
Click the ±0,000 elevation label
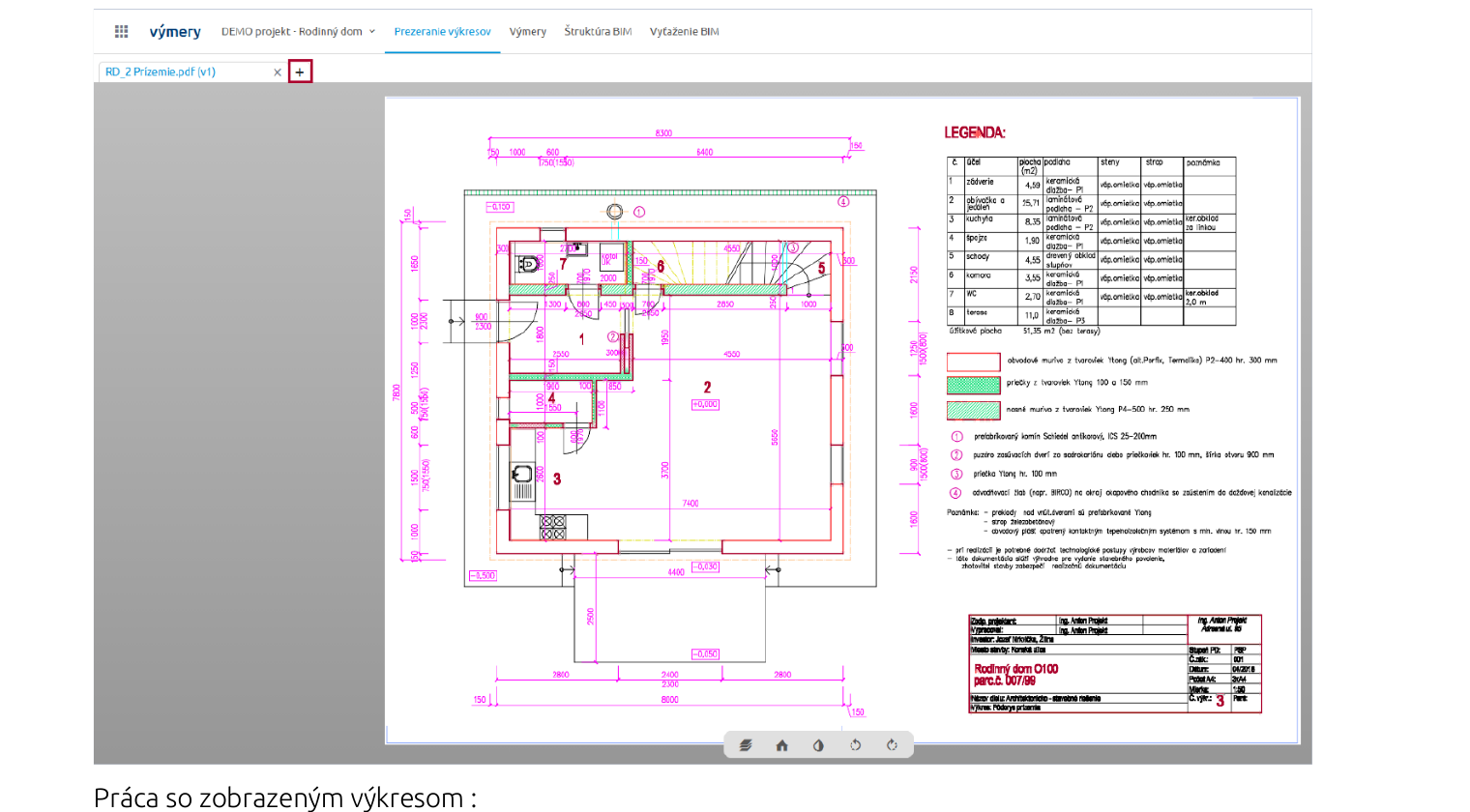[x=705, y=404]
